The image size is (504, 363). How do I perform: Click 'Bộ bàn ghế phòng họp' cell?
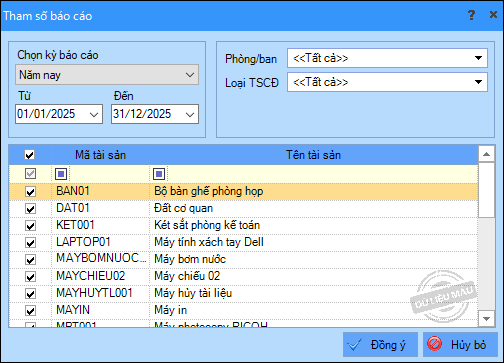pos(313,191)
